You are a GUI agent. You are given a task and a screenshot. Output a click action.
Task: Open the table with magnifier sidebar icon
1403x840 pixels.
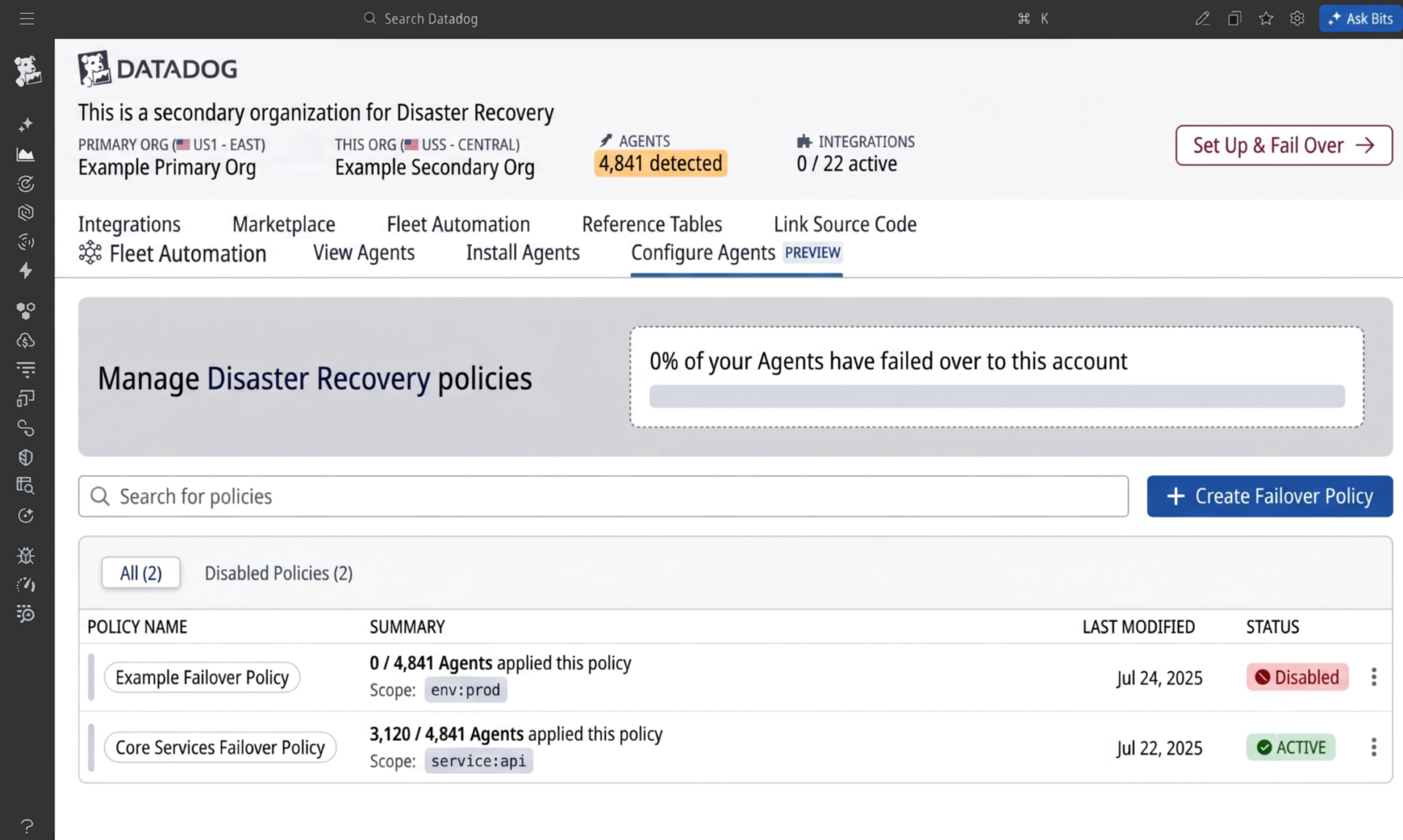pos(26,486)
